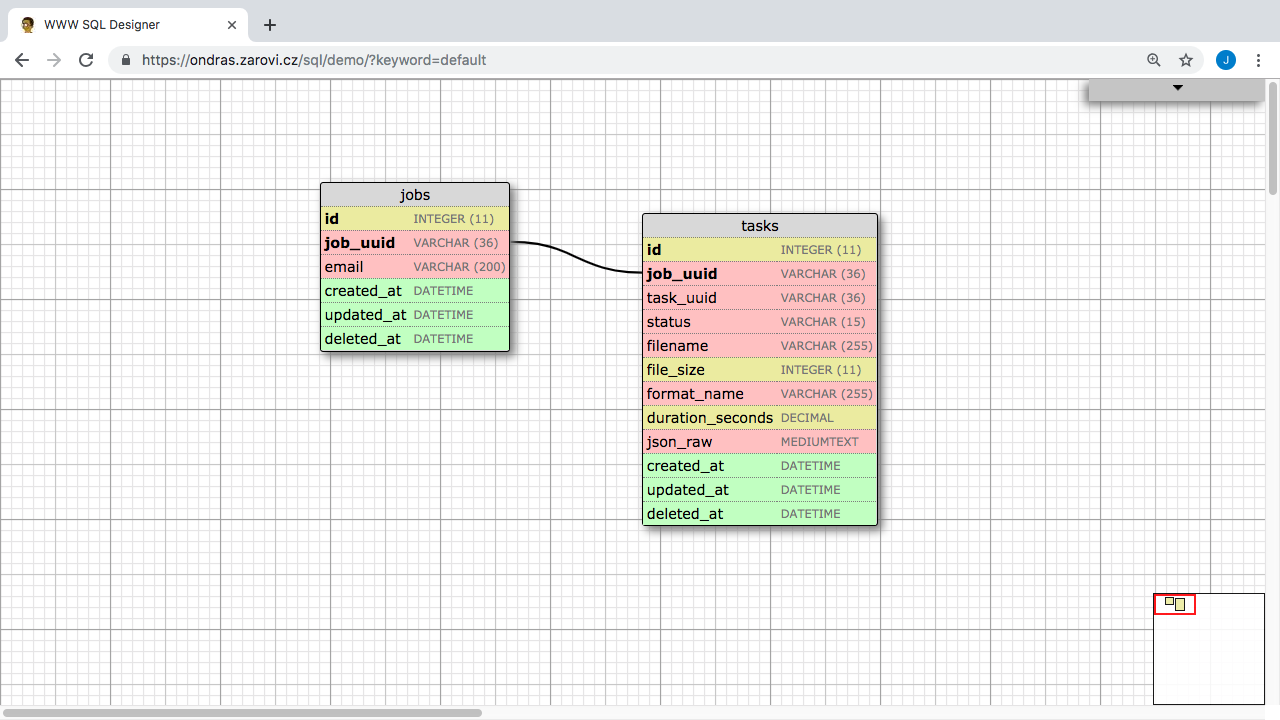Click the lock icon in the address bar

[x=126, y=60]
